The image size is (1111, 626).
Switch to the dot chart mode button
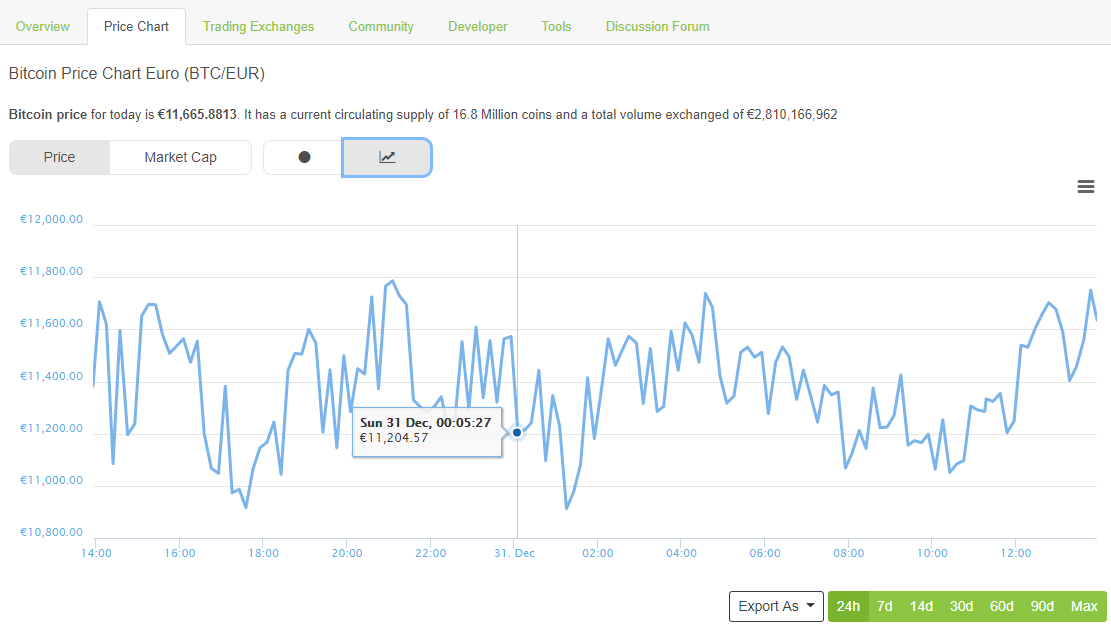coord(303,157)
